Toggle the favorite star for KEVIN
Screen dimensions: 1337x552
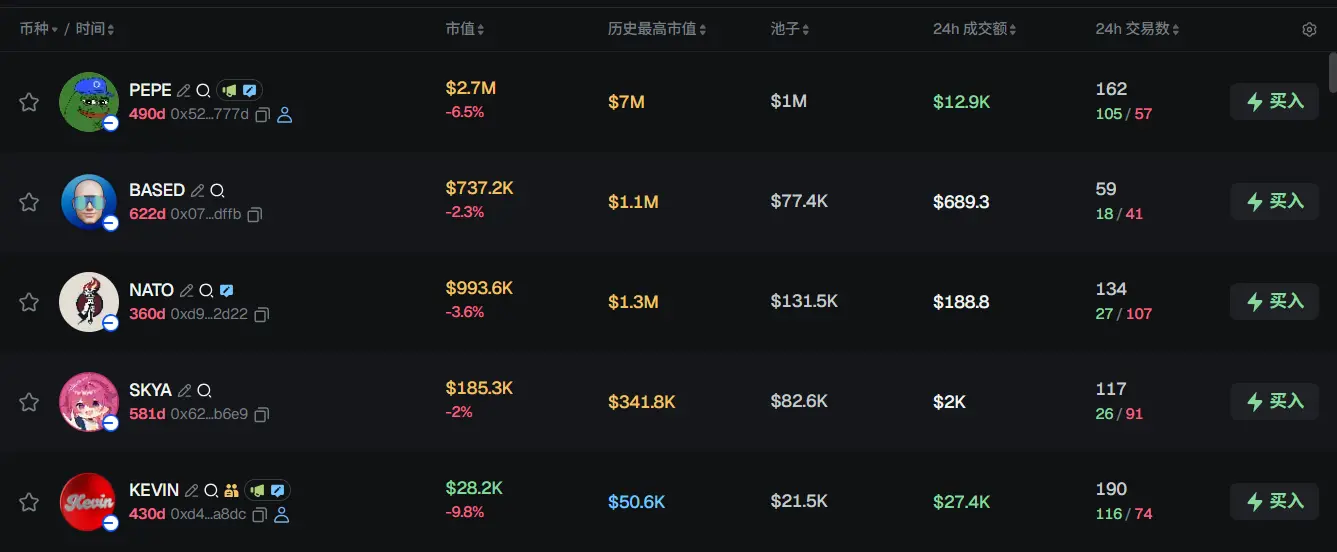coord(29,502)
